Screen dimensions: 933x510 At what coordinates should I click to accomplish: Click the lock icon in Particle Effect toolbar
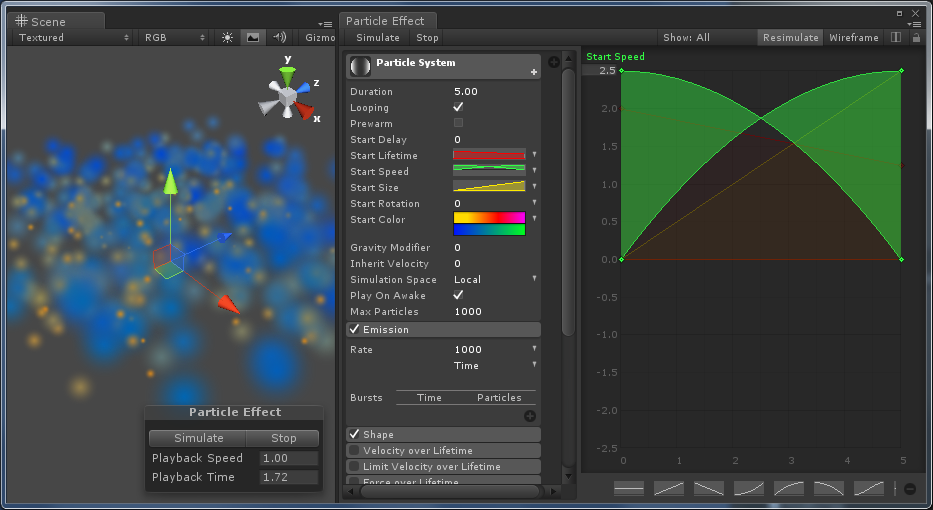[916, 37]
